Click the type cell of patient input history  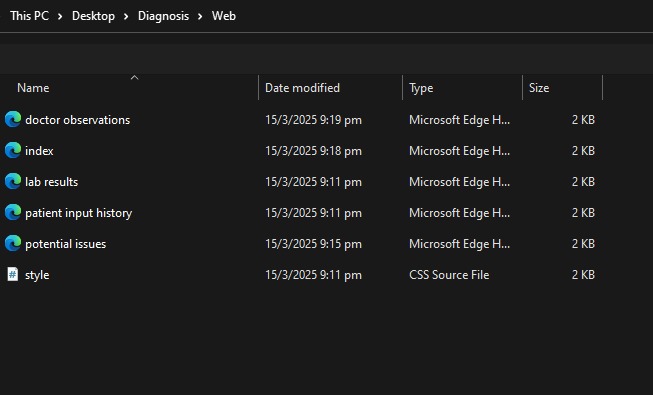(x=459, y=213)
